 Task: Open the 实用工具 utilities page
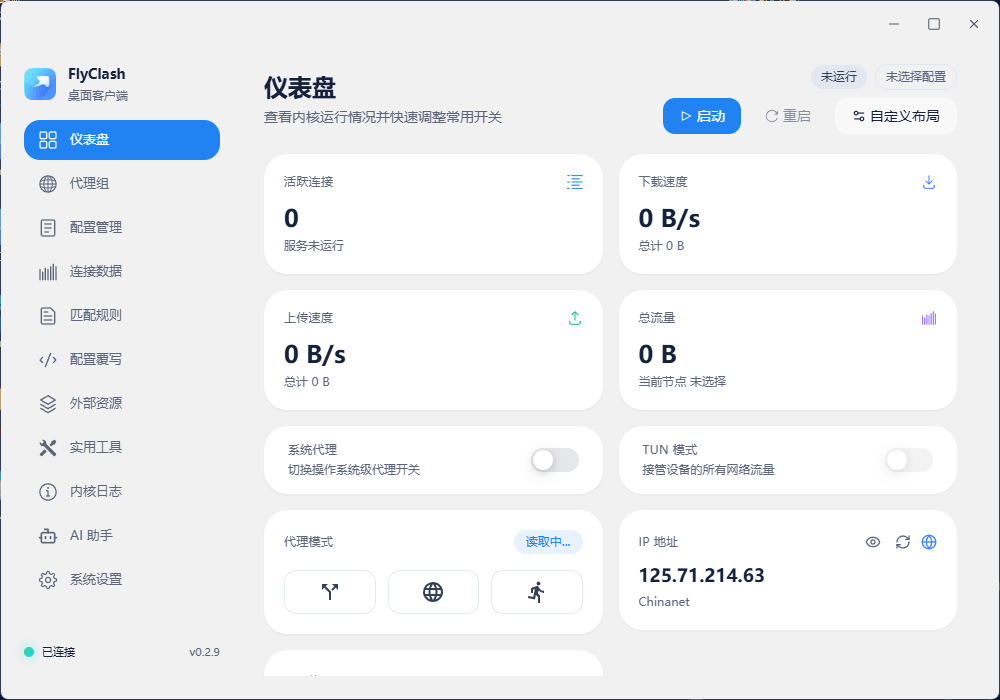pyautogui.click(x=122, y=448)
